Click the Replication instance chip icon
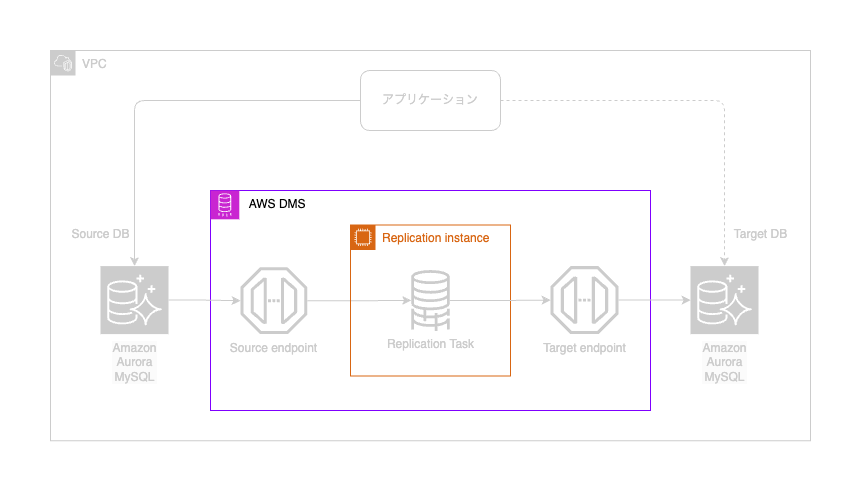Viewport: 861px width, 492px height. [x=363, y=238]
